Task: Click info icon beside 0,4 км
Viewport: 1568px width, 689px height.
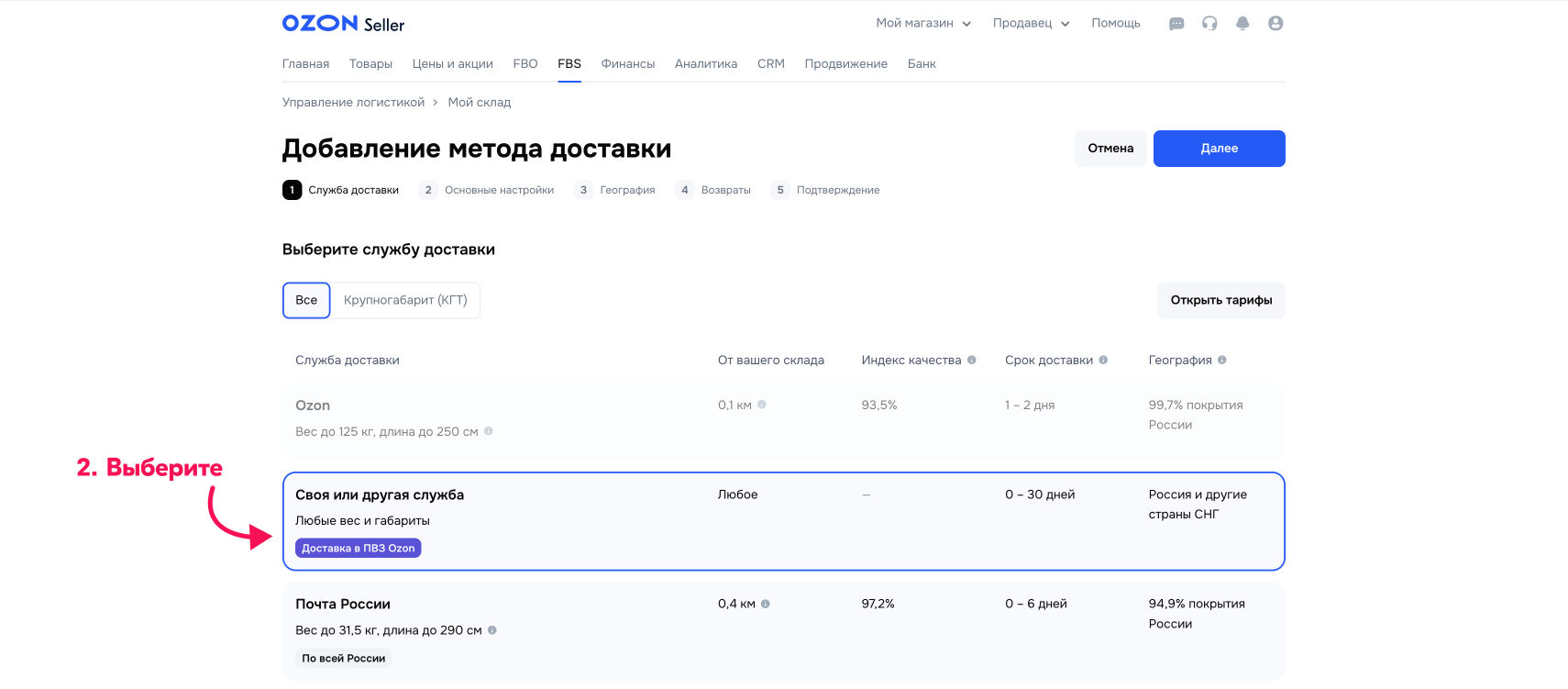Action: pos(766,604)
